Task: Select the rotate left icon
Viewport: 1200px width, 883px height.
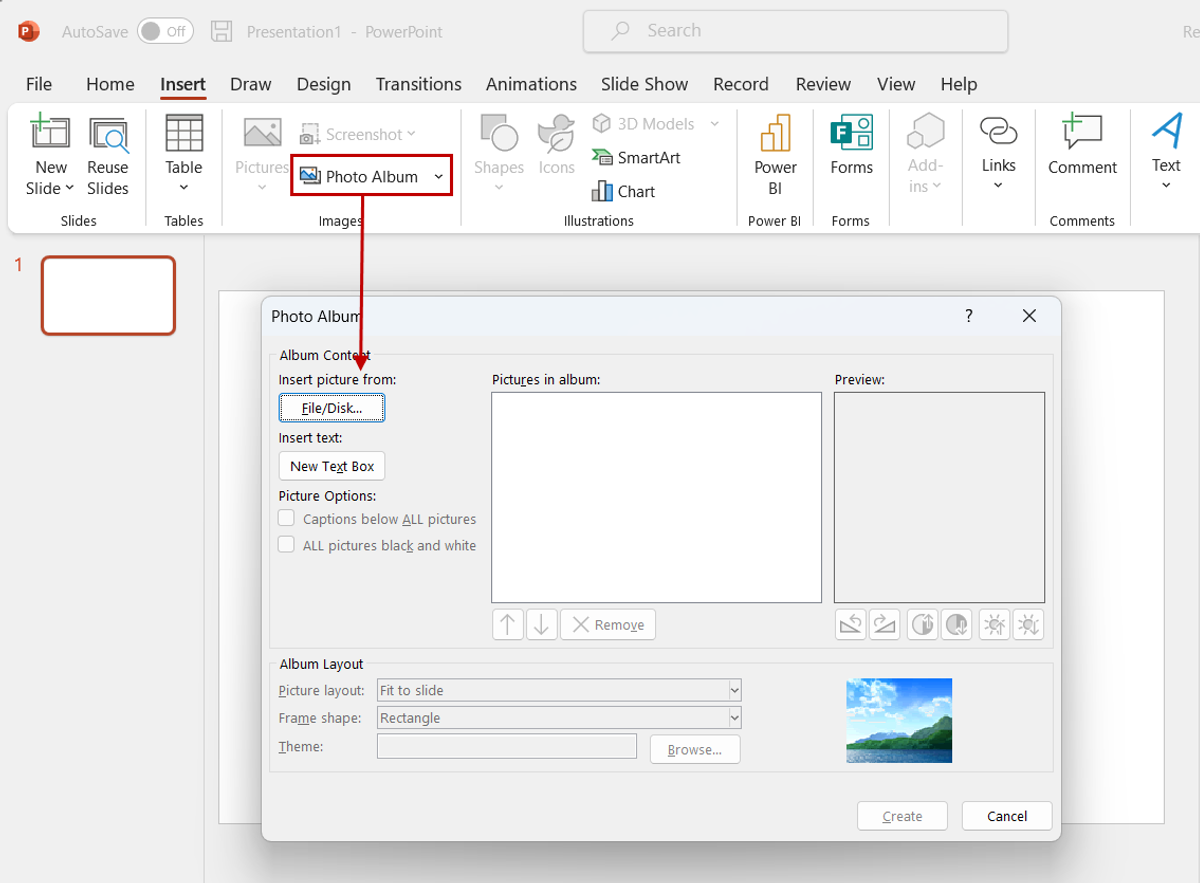Action: [x=850, y=624]
